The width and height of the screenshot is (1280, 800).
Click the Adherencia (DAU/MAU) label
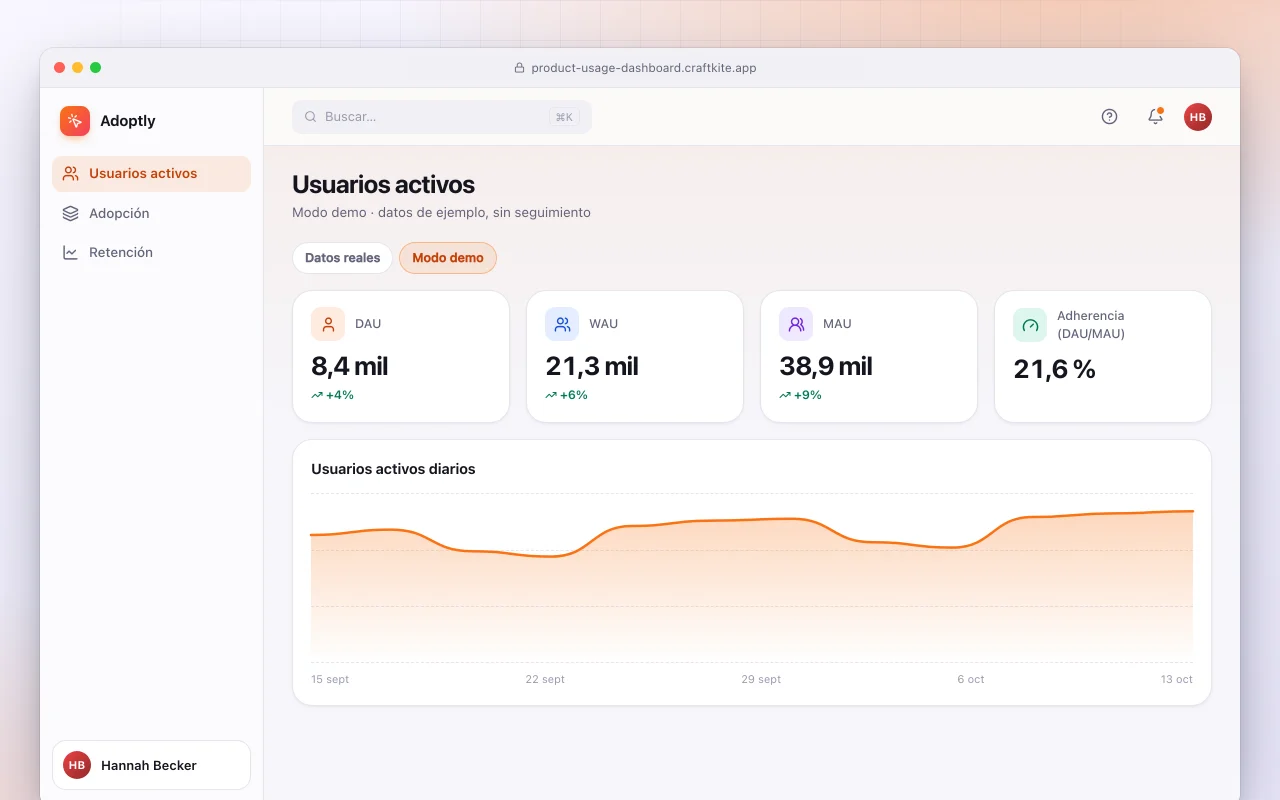(1091, 325)
